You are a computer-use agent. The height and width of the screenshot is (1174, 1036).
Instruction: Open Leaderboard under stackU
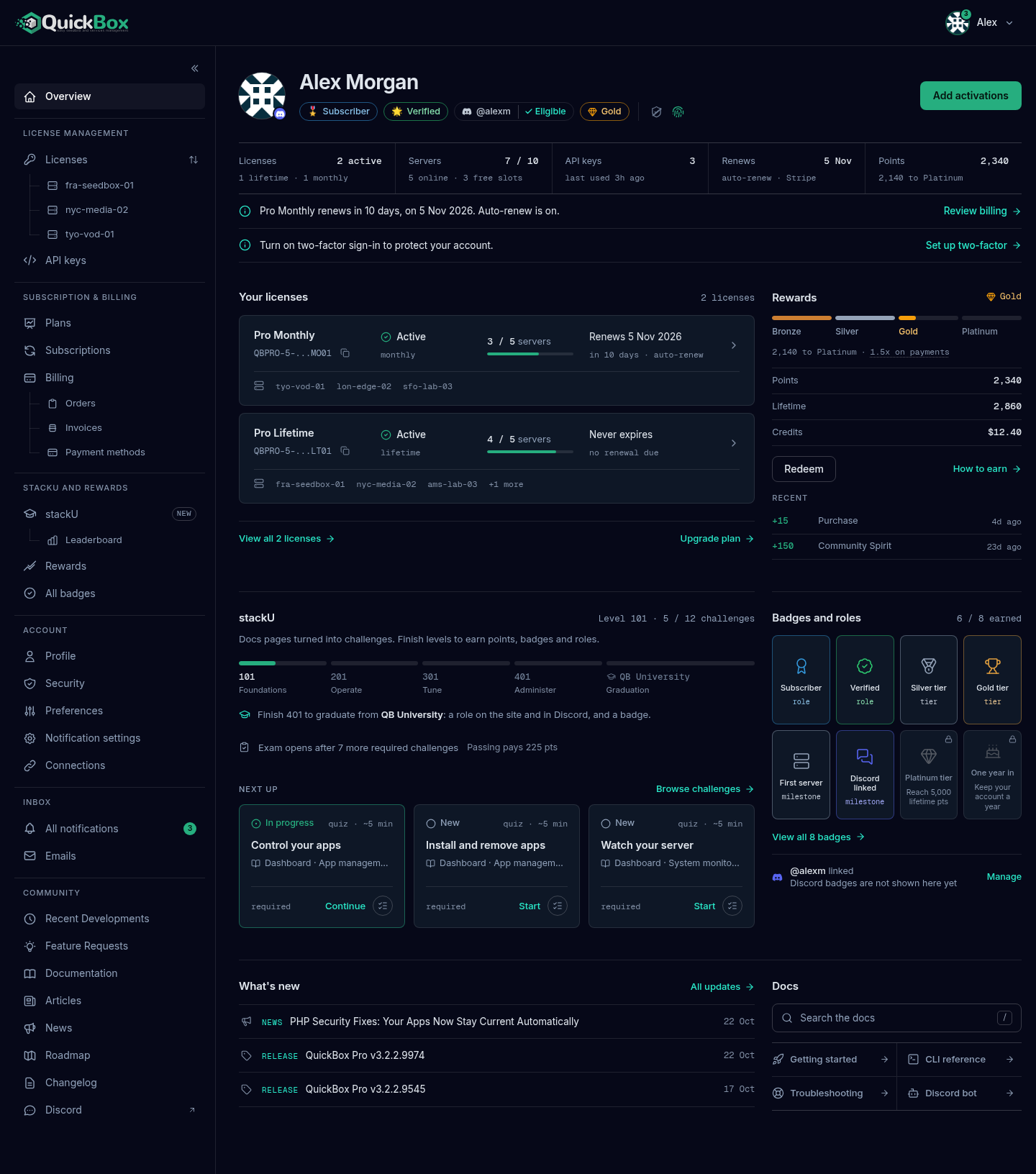[x=122, y=540]
